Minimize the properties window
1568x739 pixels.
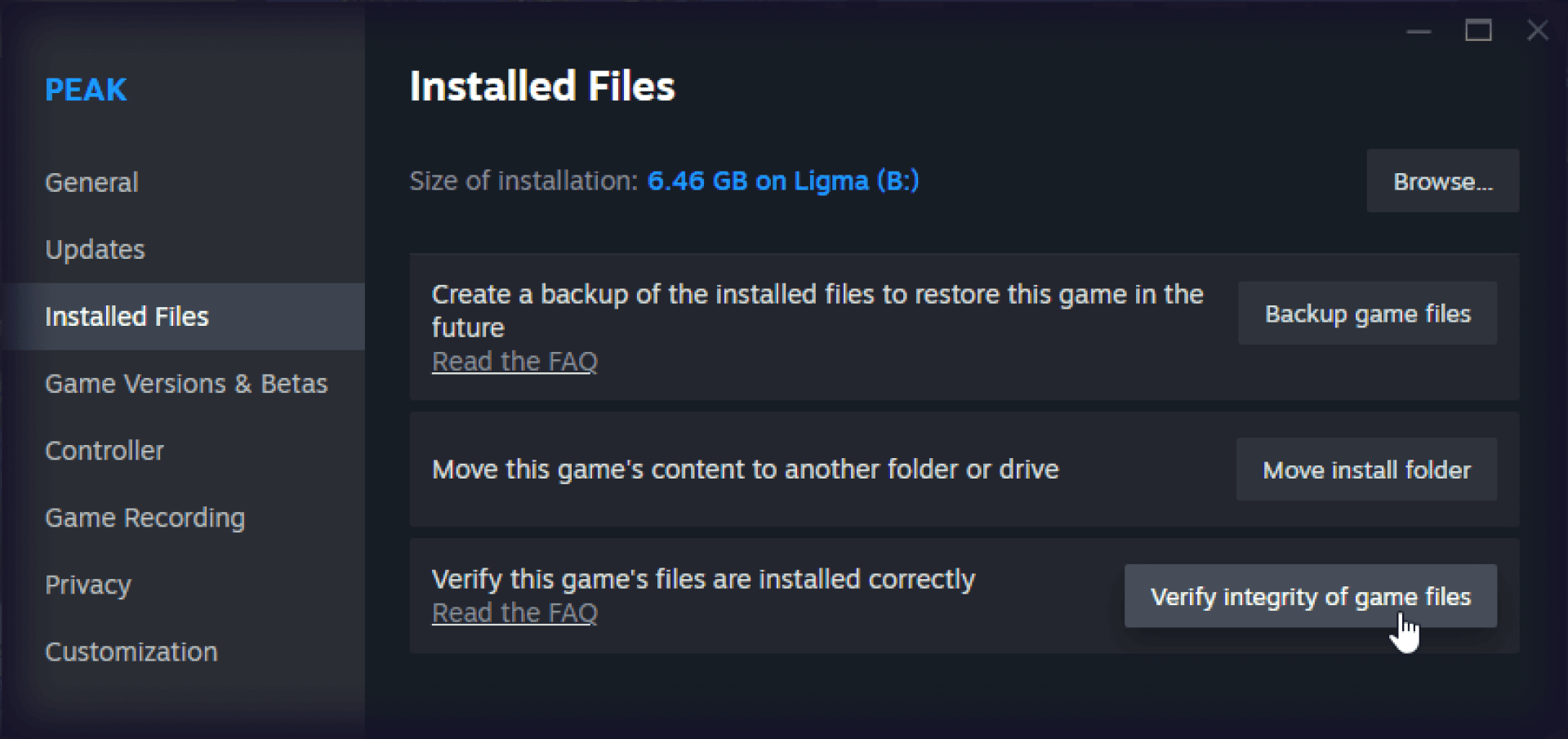[1419, 31]
